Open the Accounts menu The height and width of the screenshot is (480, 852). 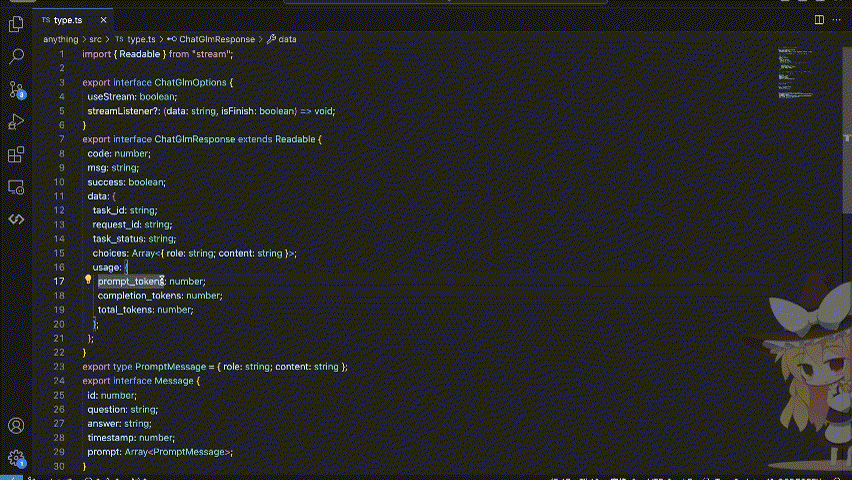click(16, 427)
